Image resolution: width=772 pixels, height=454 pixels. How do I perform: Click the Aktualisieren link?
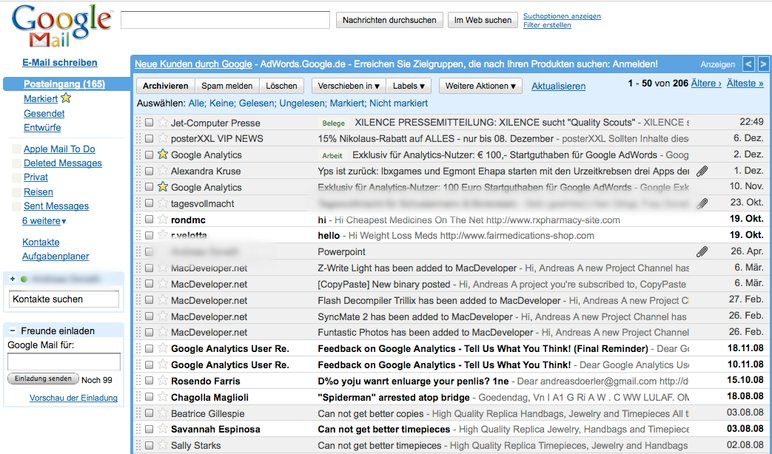[x=558, y=86]
